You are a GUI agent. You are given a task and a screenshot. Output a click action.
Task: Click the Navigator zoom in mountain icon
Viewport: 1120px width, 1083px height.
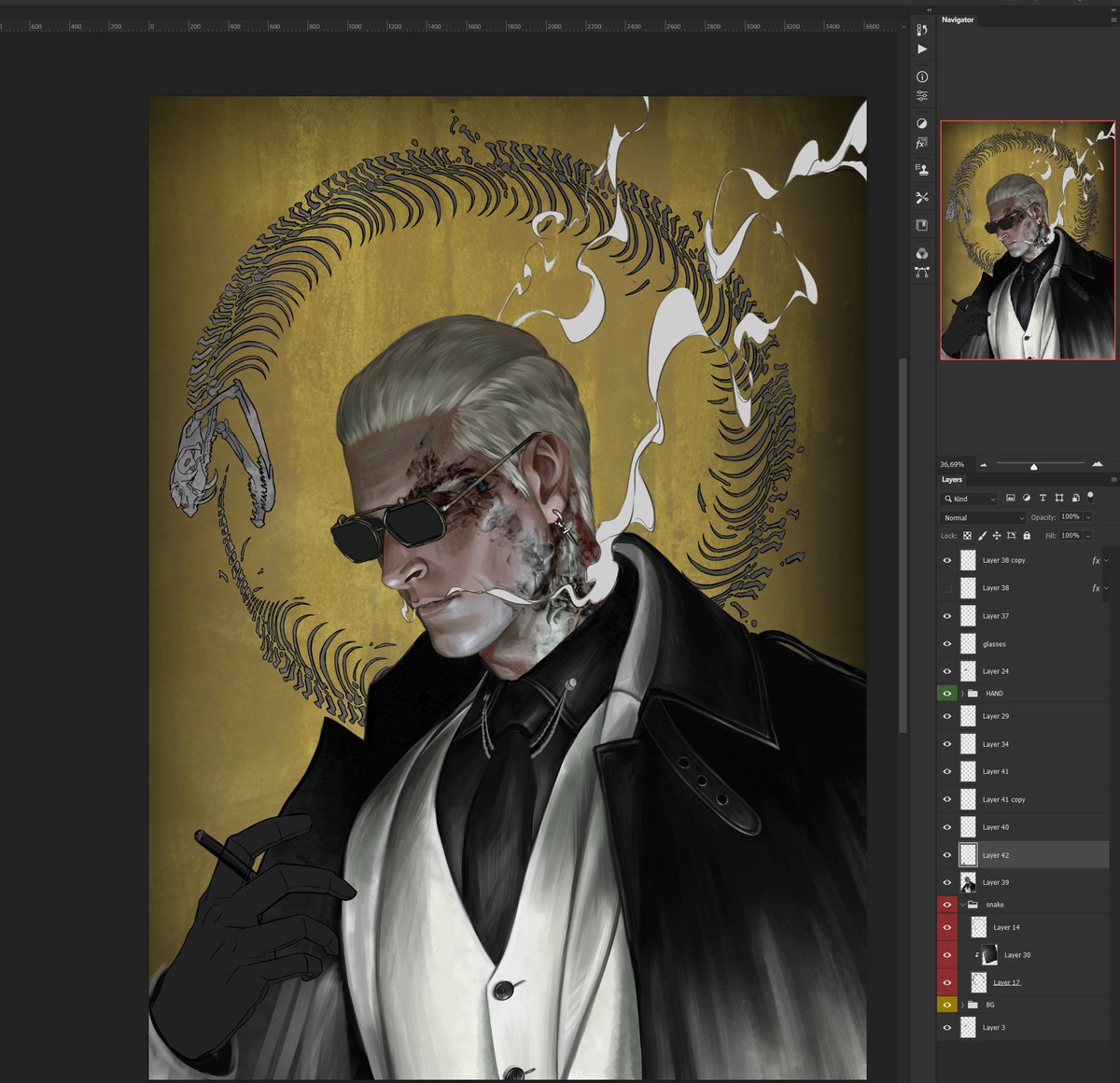click(x=1098, y=464)
